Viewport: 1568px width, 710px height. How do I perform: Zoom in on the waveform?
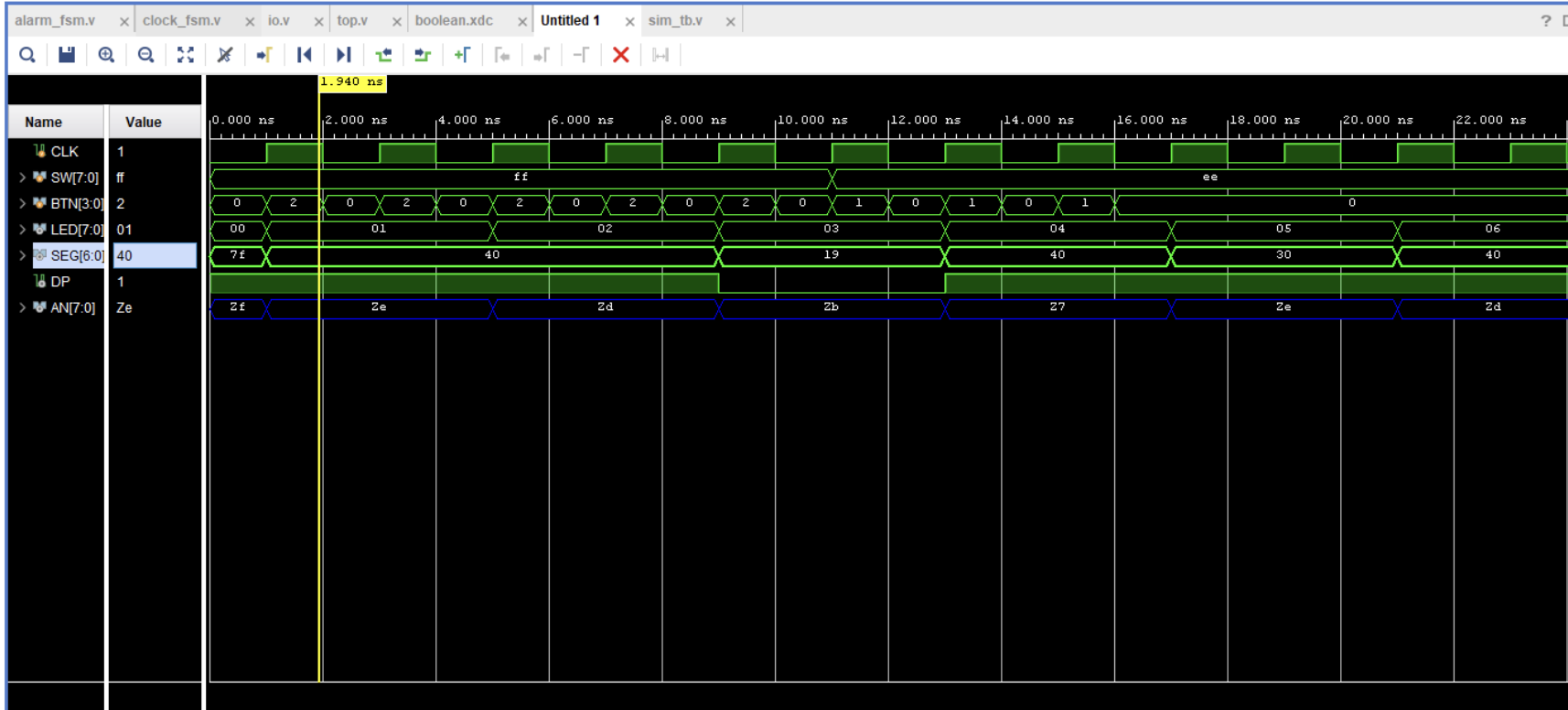click(106, 55)
